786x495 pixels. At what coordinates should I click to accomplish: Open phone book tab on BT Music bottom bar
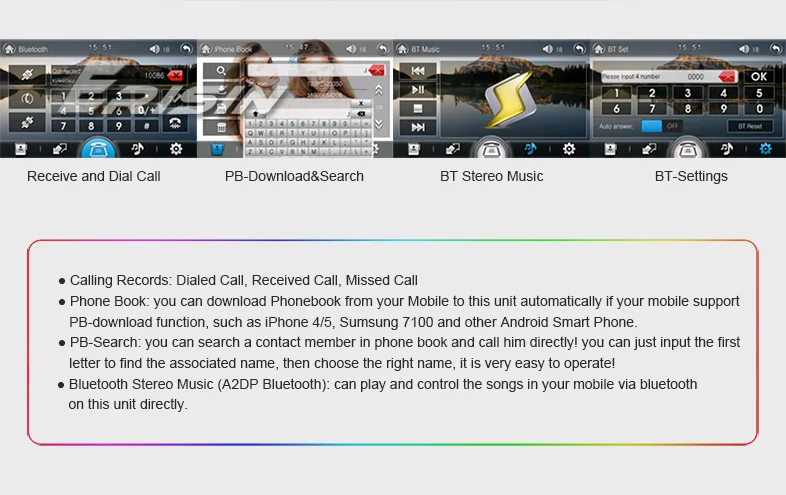414,149
